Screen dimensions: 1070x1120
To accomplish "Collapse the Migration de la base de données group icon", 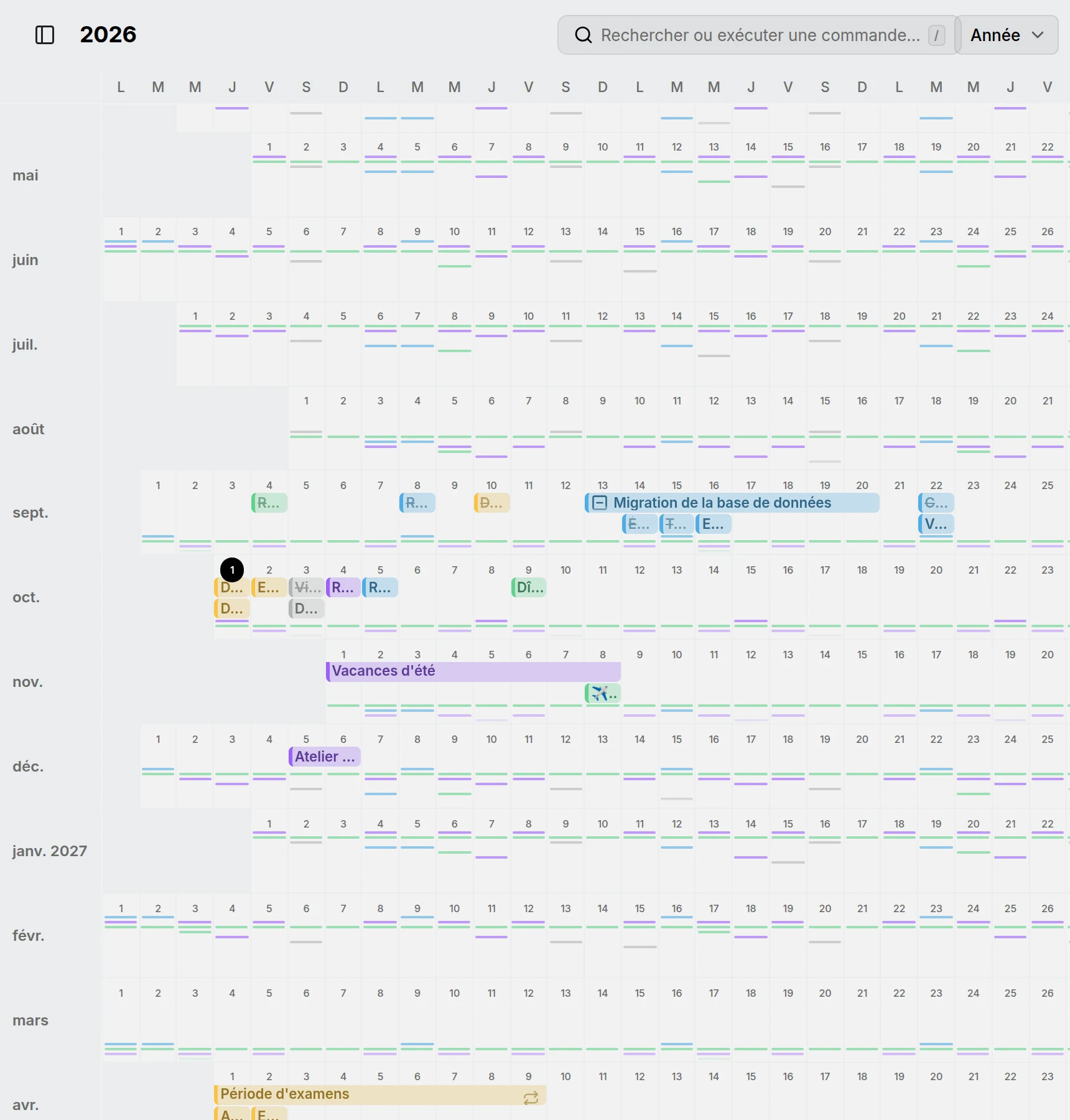I will tap(600, 503).
